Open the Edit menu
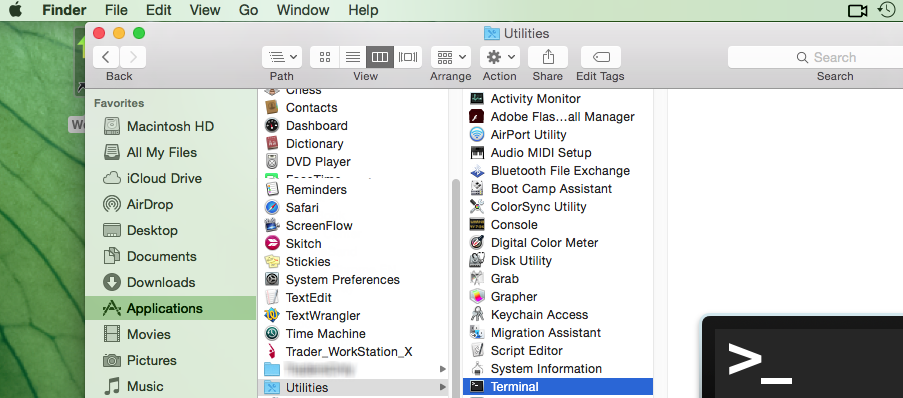Screen dimensions: 903x398 click(158, 10)
